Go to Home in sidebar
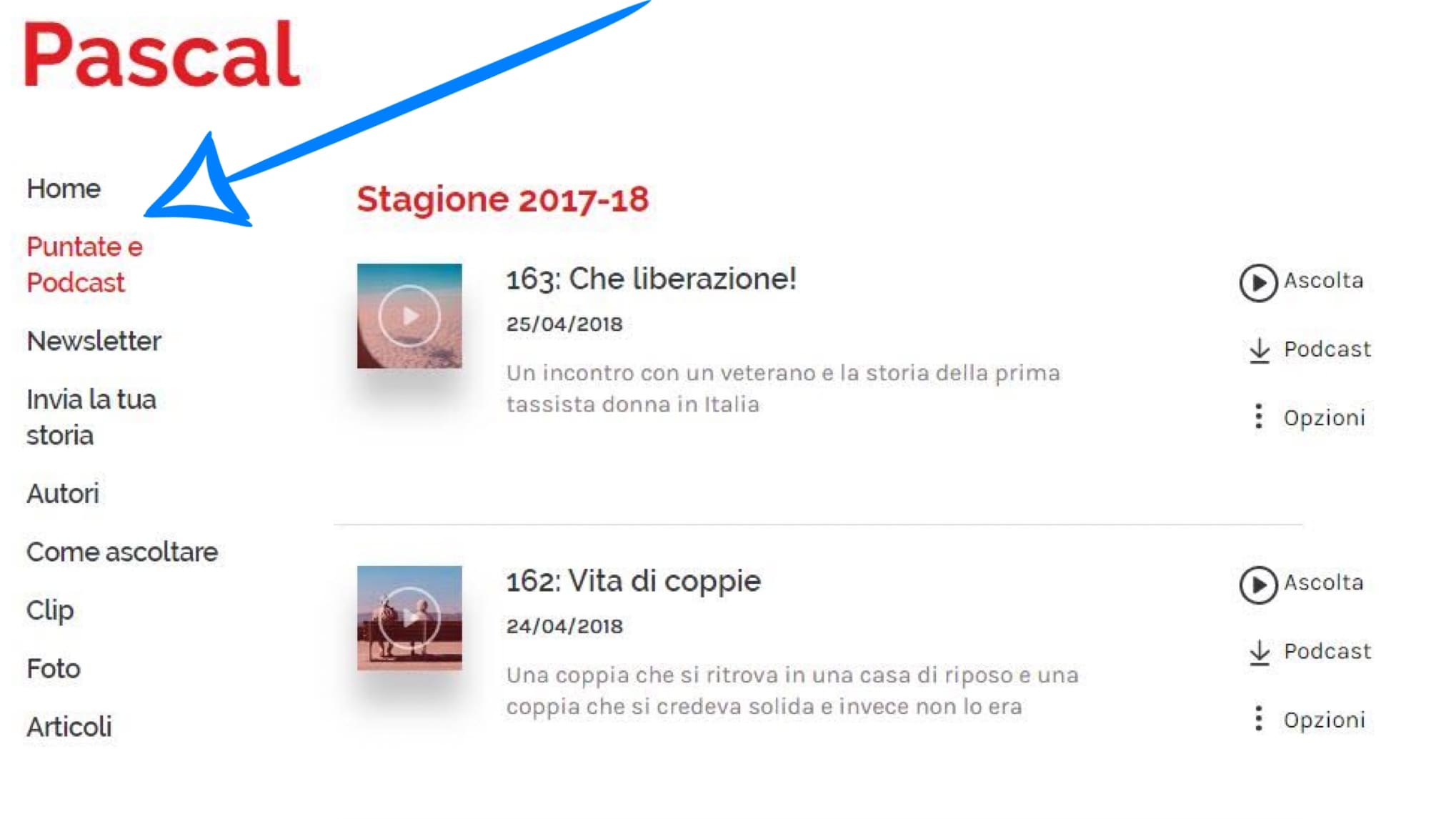The height and width of the screenshot is (819, 1456). point(64,189)
